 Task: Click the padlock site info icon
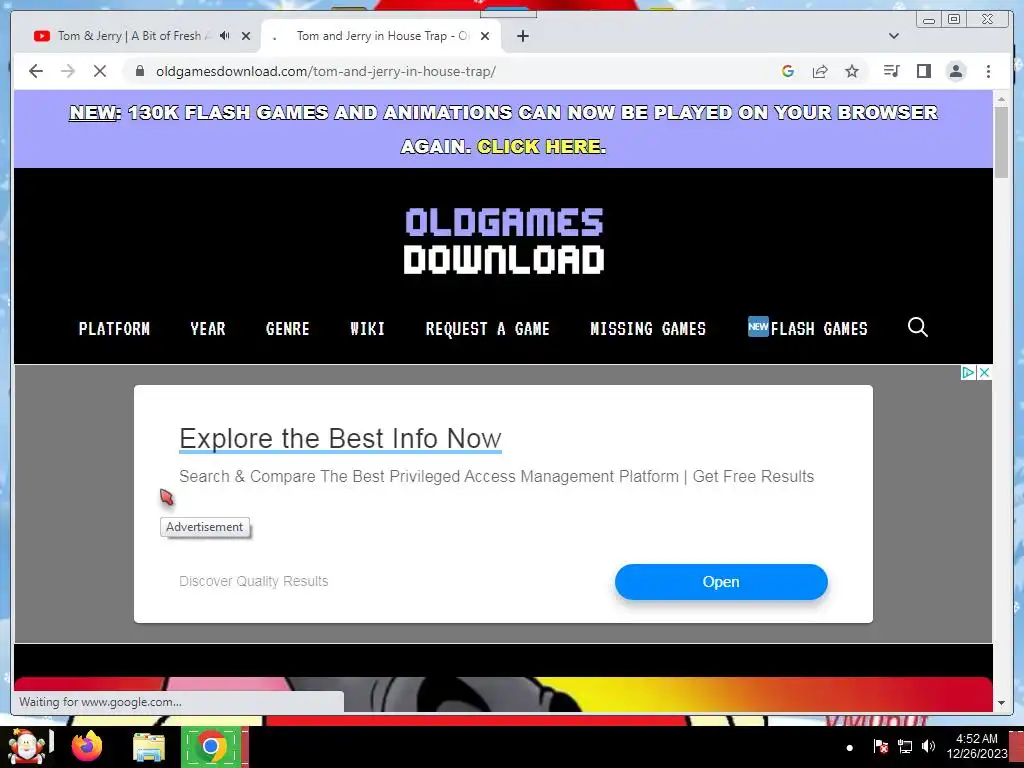(140, 71)
